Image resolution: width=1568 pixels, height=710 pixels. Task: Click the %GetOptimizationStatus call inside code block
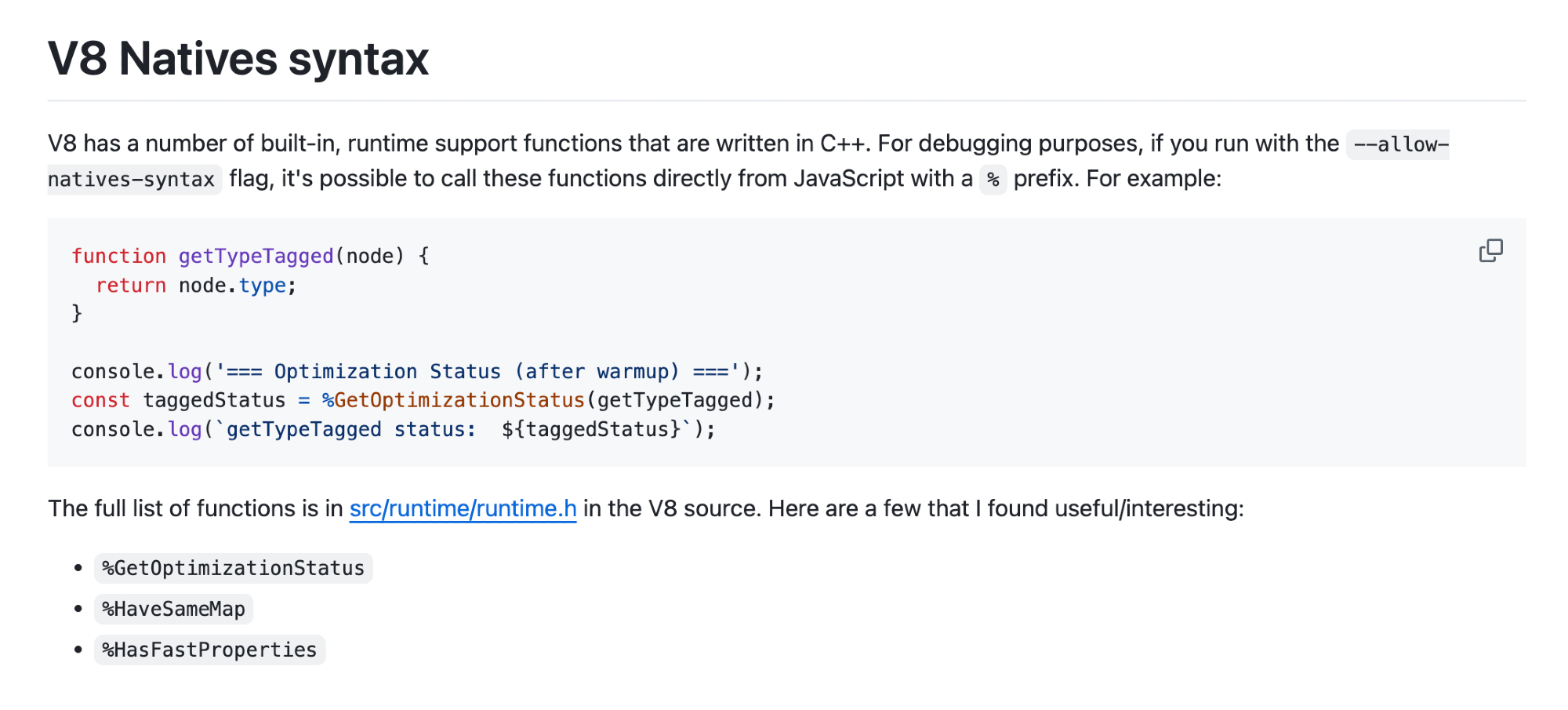(454, 401)
